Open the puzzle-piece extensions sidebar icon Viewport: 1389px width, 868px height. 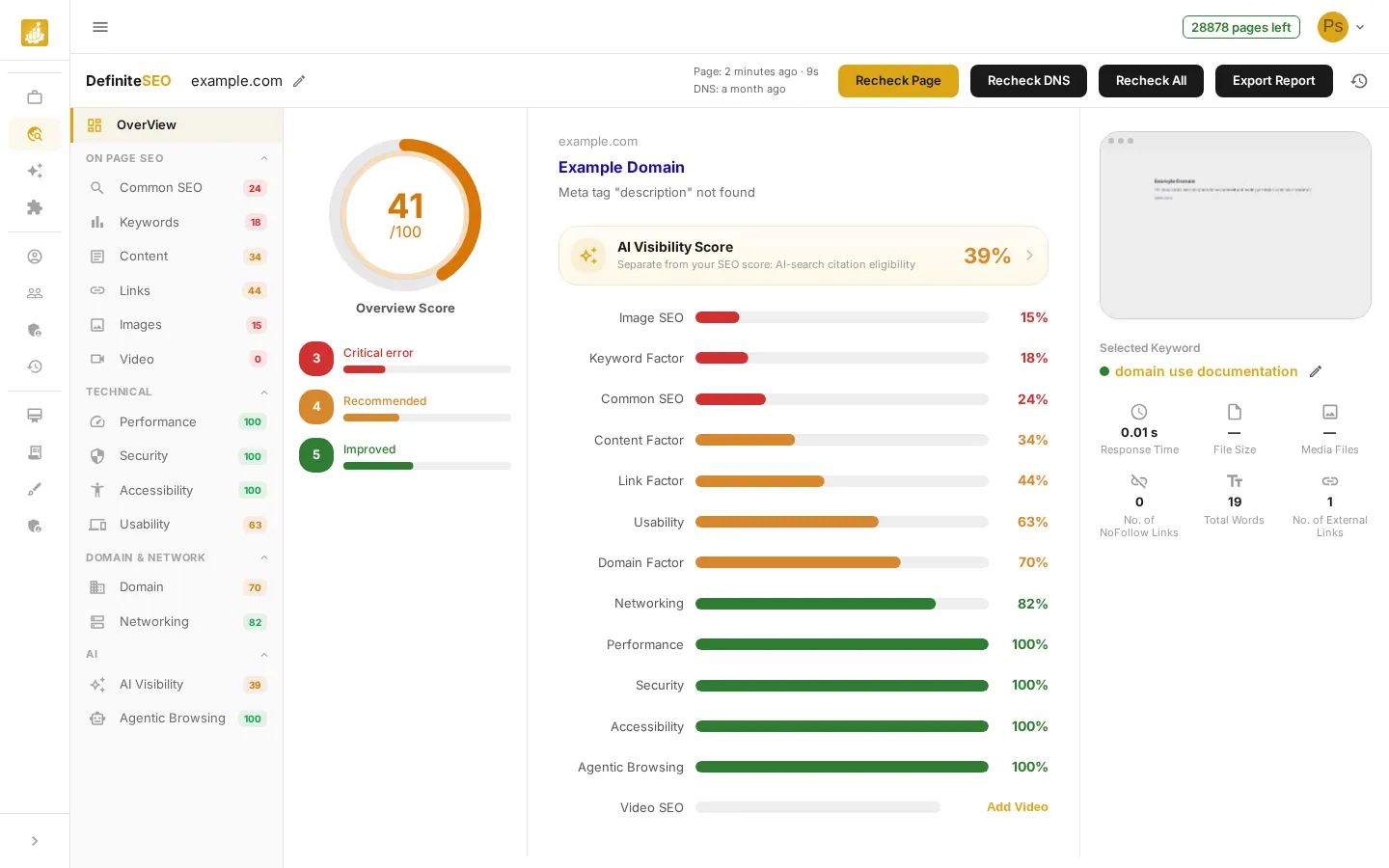point(35,207)
